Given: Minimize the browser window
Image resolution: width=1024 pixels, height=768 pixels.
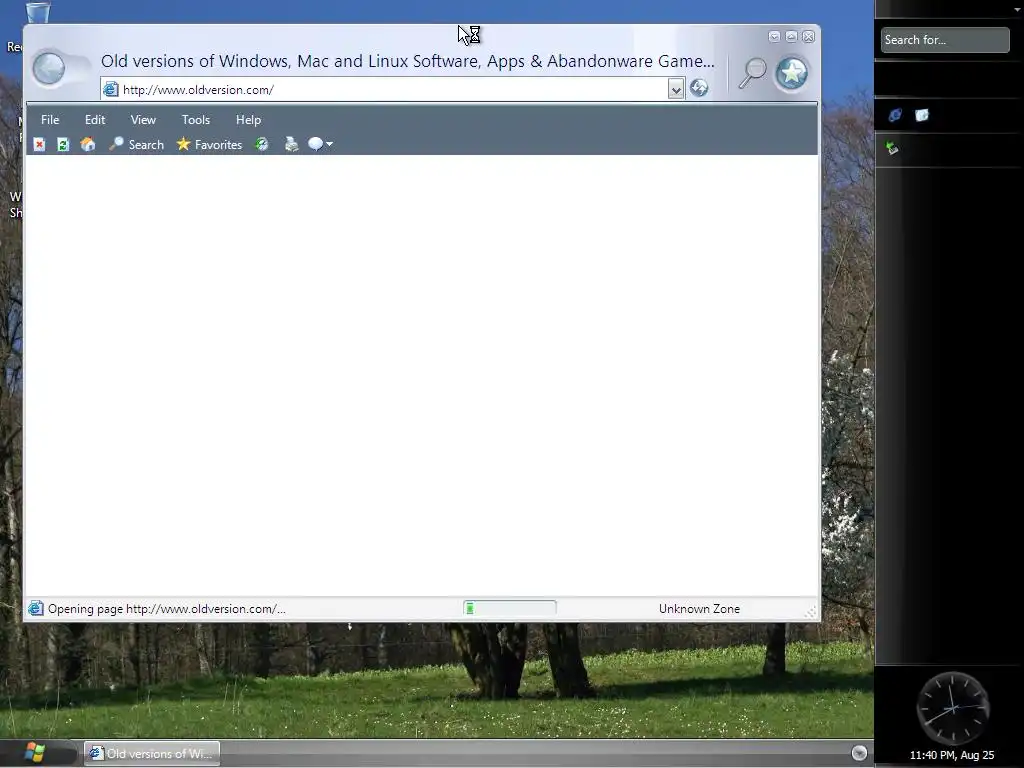Looking at the screenshot, I should [x=774, y=37].
